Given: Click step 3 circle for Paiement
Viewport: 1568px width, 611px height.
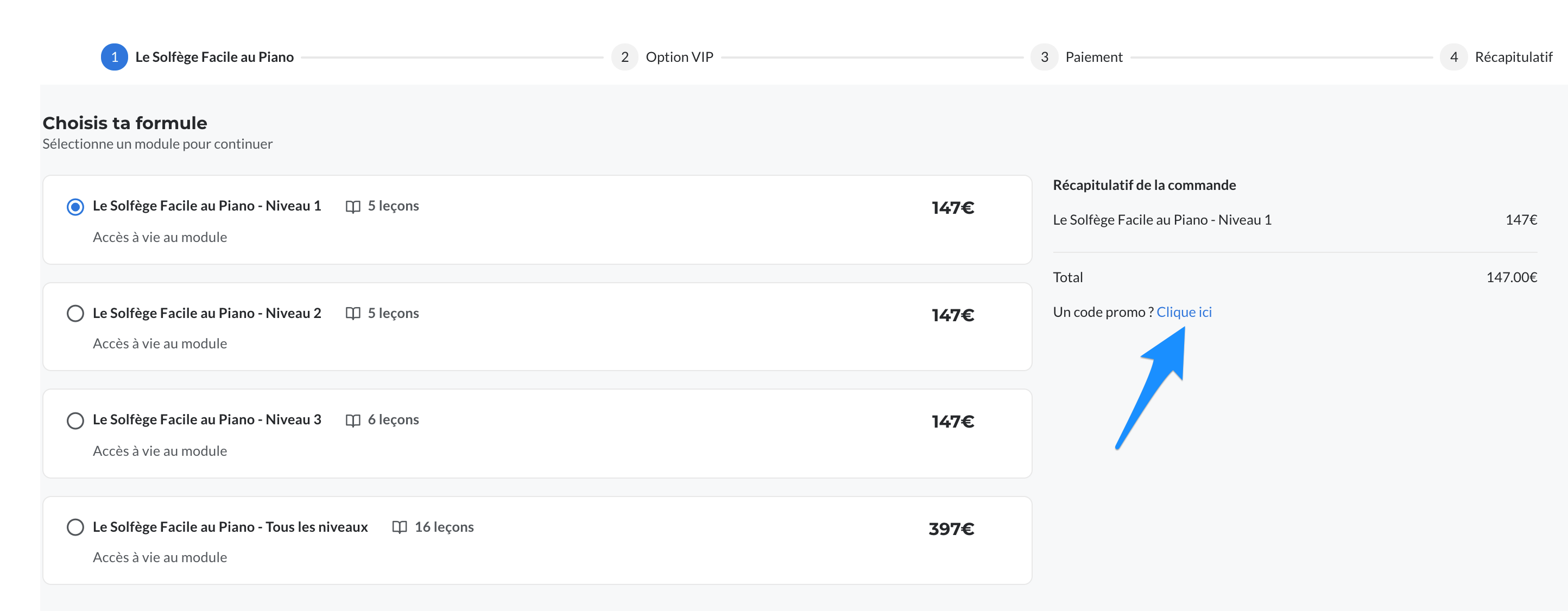Looking at the screenshot, I should click(x=1044, y=57).
